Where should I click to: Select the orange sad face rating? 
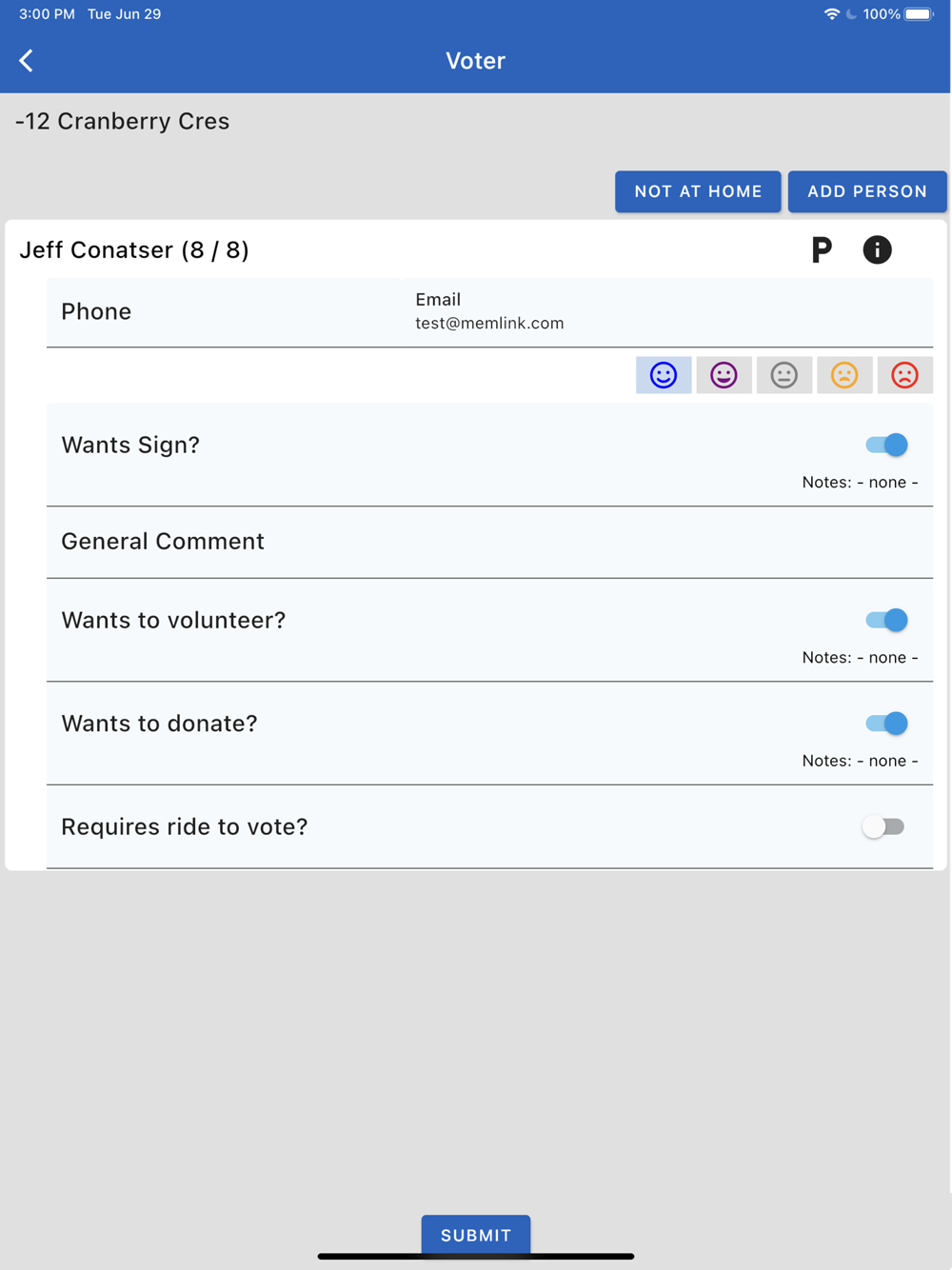click(x=844, y=375)
